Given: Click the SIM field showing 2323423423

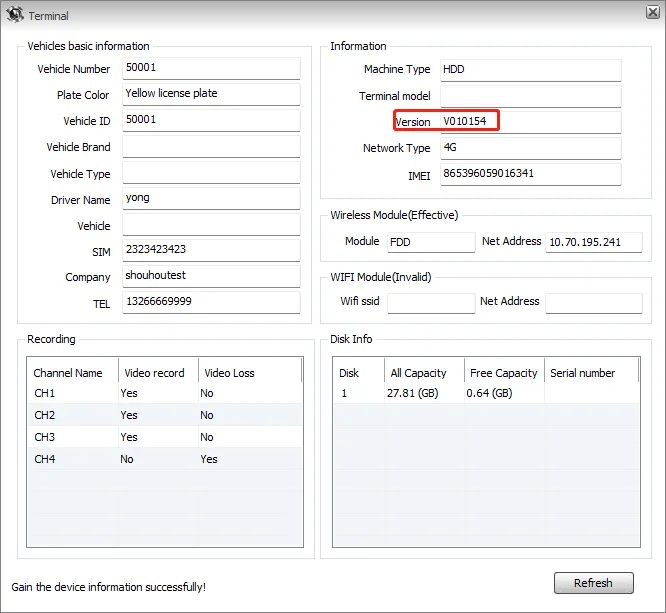Looking at the screenshot, I should 211,251.
